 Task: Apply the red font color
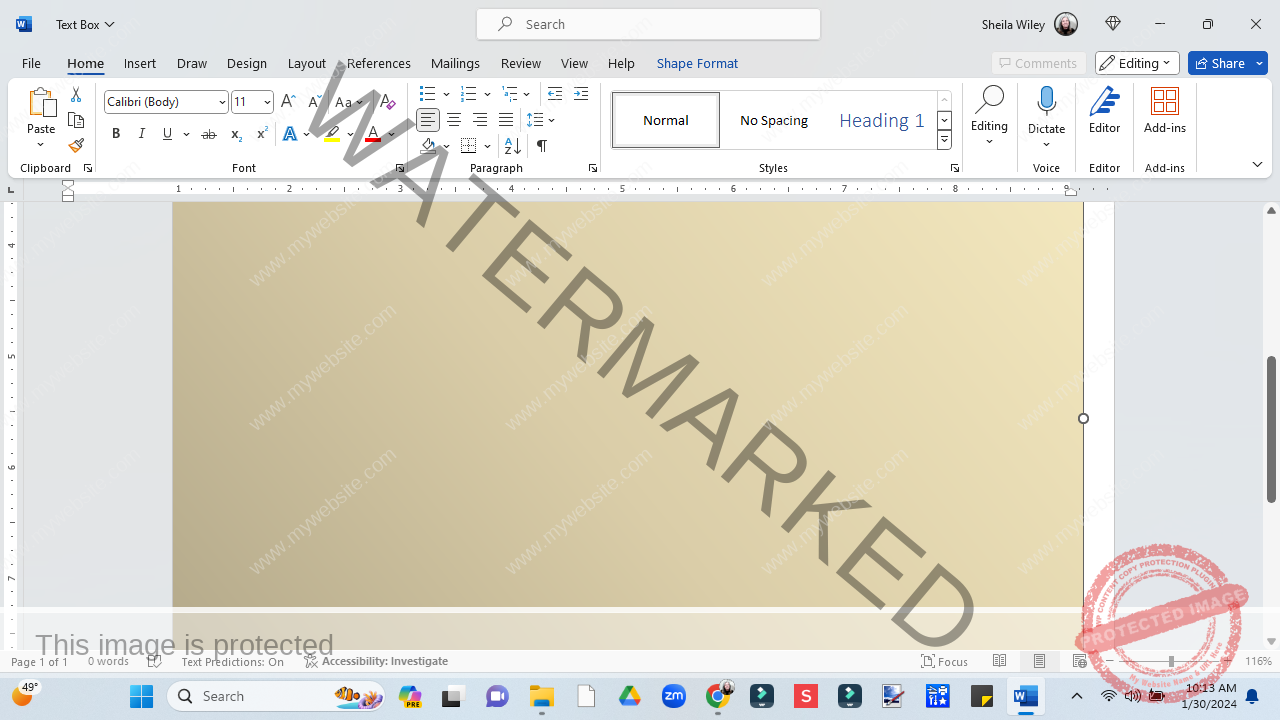click(373, 134)
